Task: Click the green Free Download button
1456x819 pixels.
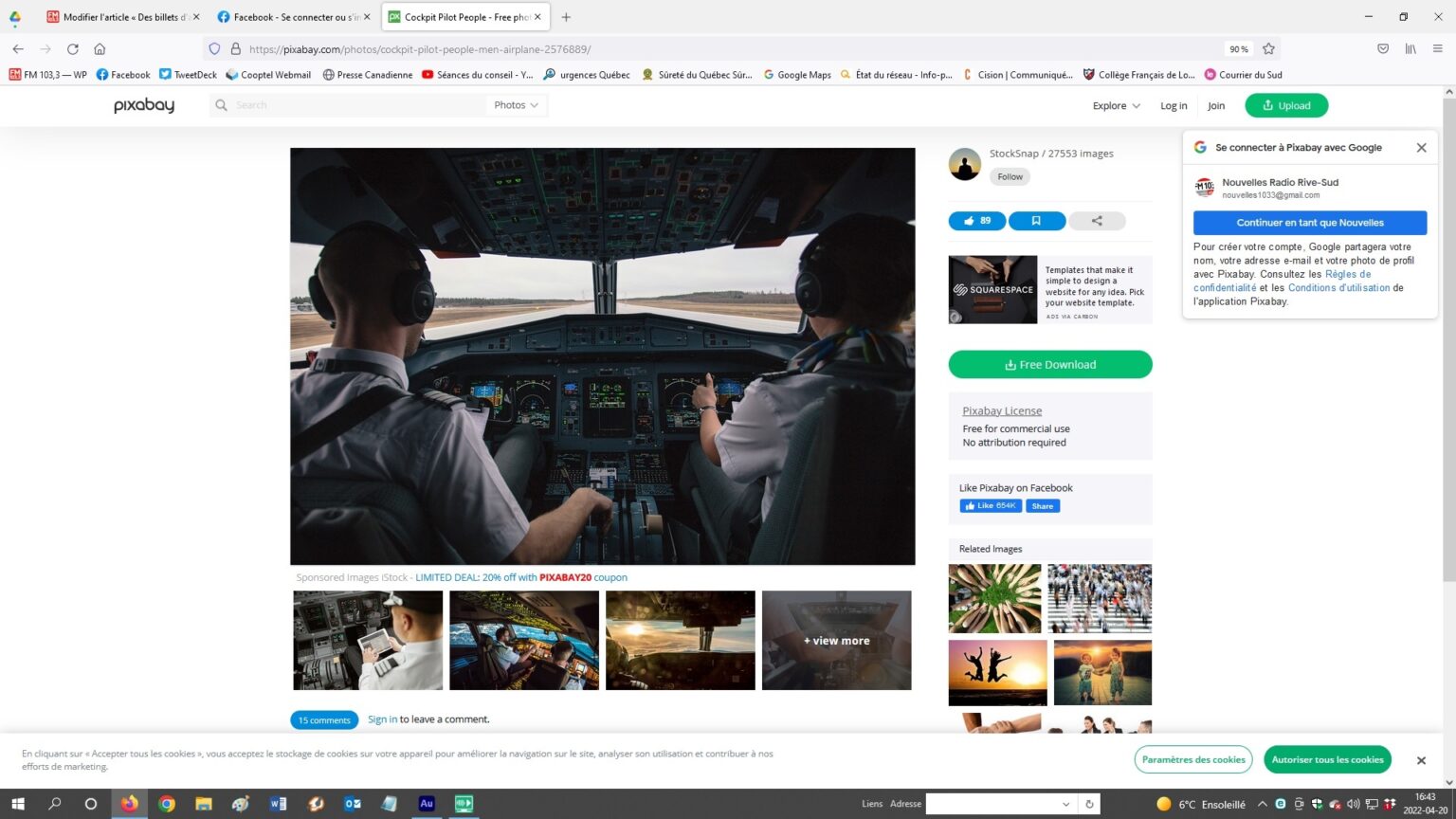Action: 1050,365
